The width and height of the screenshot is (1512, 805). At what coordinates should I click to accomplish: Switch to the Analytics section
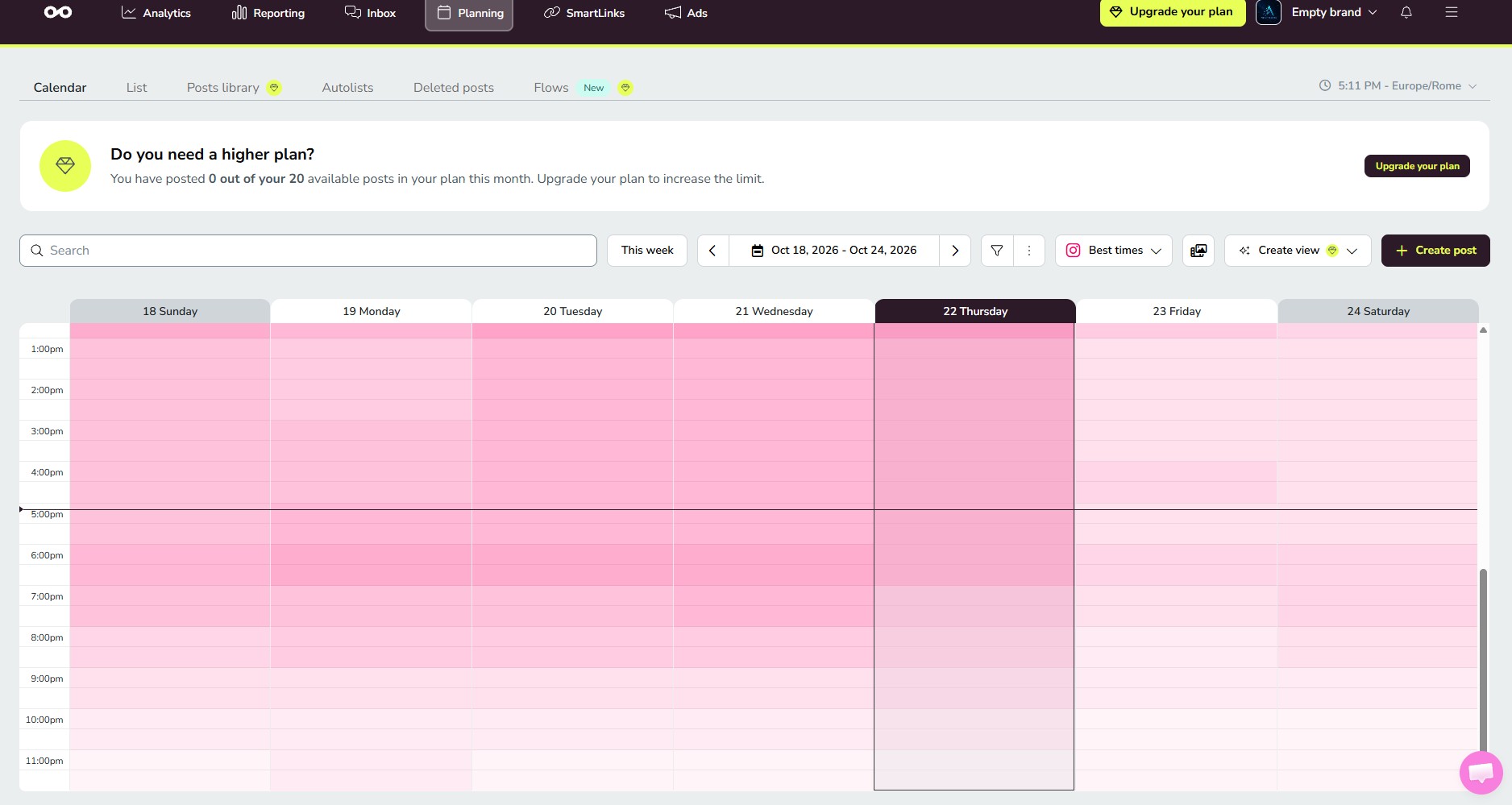(156, 13)
